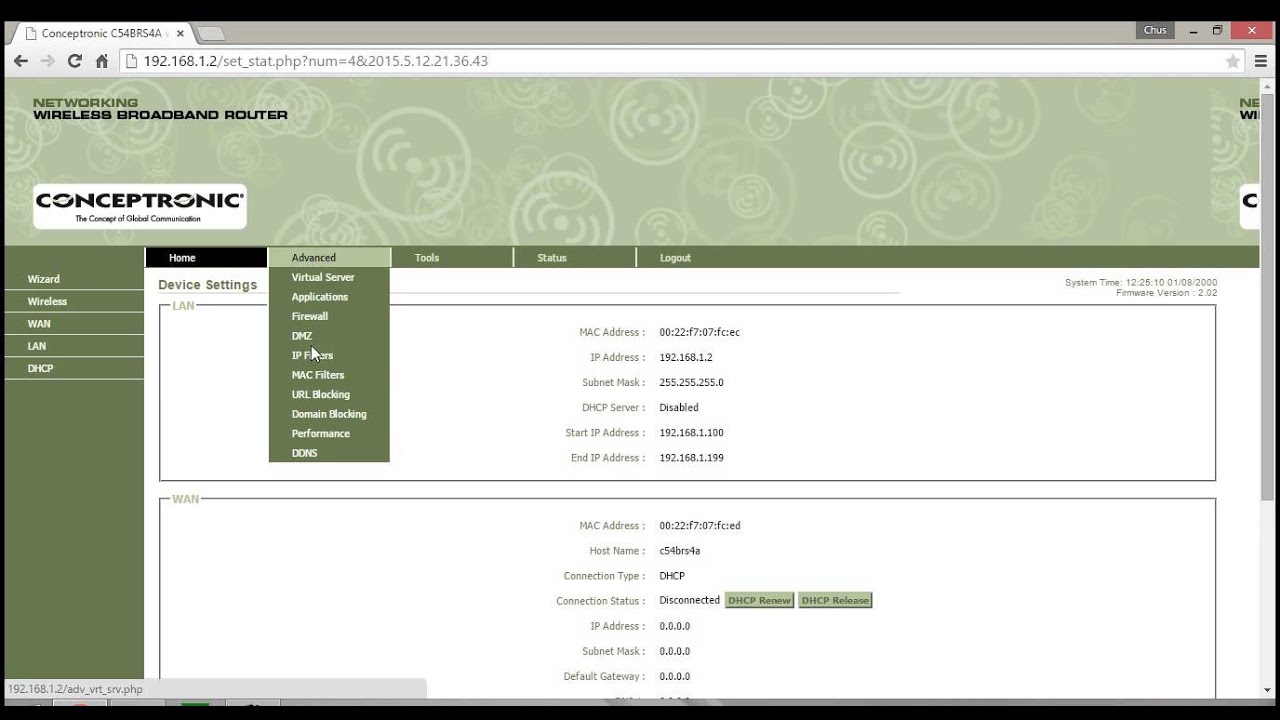Click Disconnected connection status text

689,600
